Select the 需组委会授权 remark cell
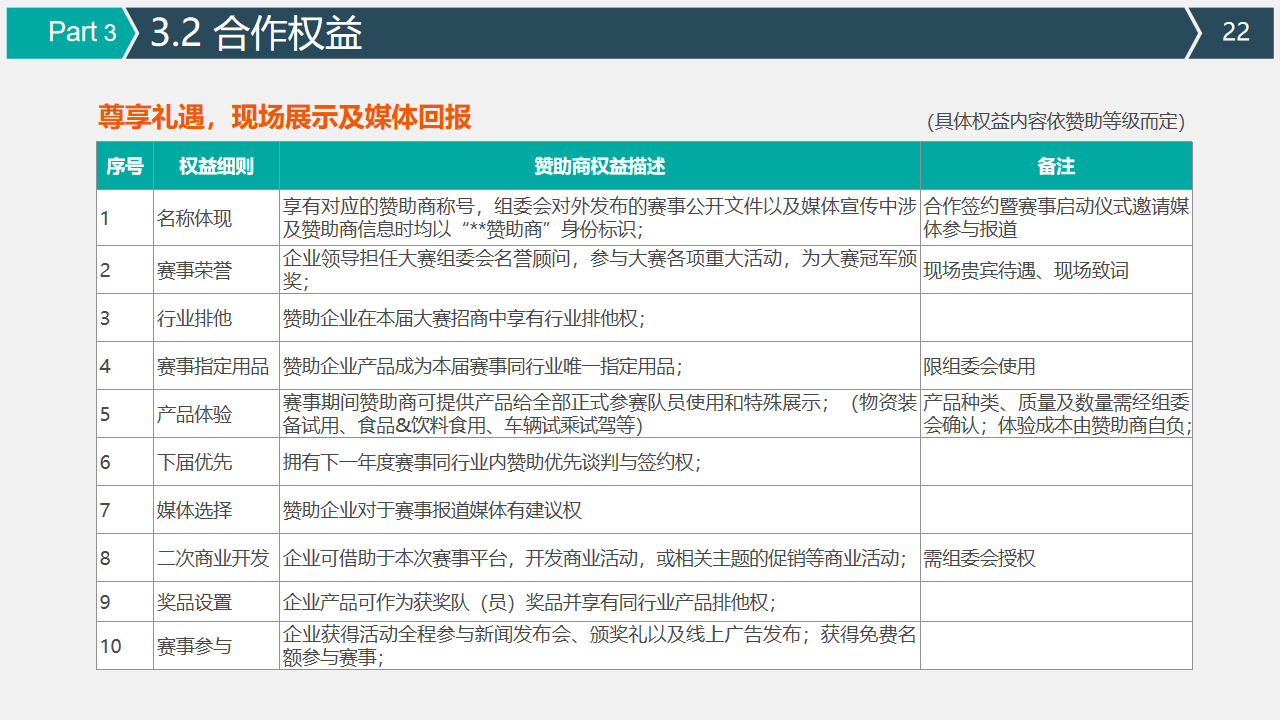Viewport: 1280px width, 720px height. click(x=979, y=558)
